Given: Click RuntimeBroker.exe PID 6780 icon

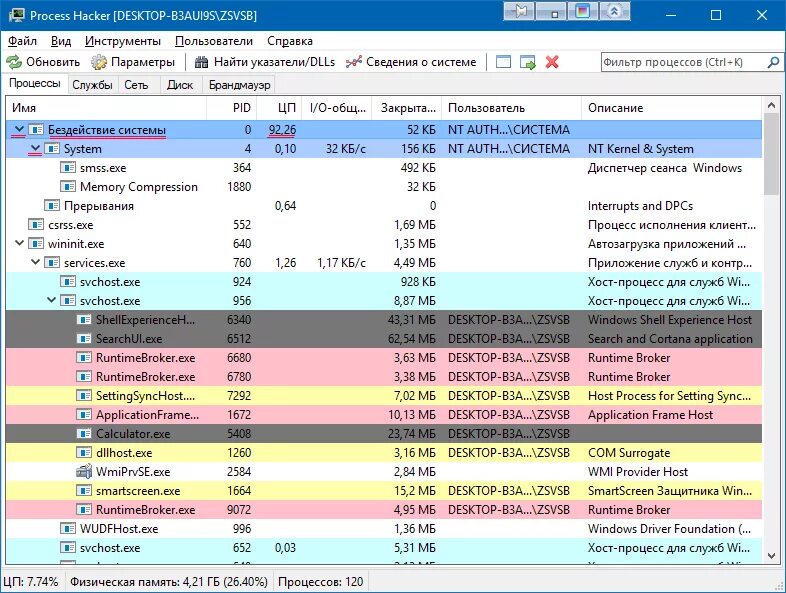Looking at the screenshot, I should [x=84, y=377].
